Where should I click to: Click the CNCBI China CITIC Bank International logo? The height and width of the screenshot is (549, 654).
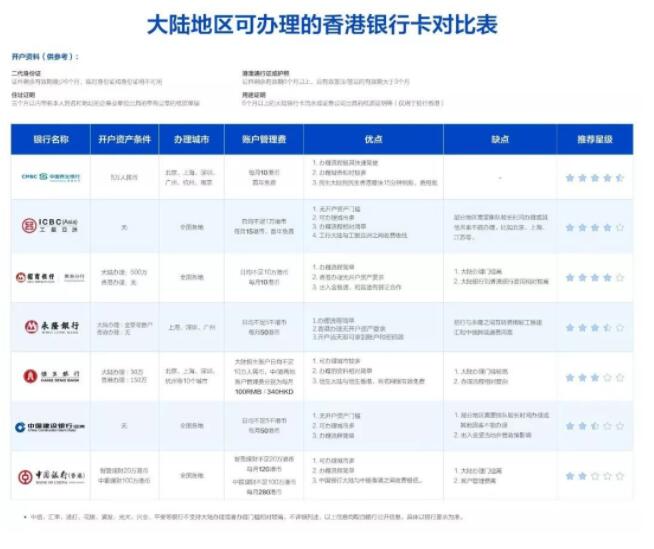point(51,177)
